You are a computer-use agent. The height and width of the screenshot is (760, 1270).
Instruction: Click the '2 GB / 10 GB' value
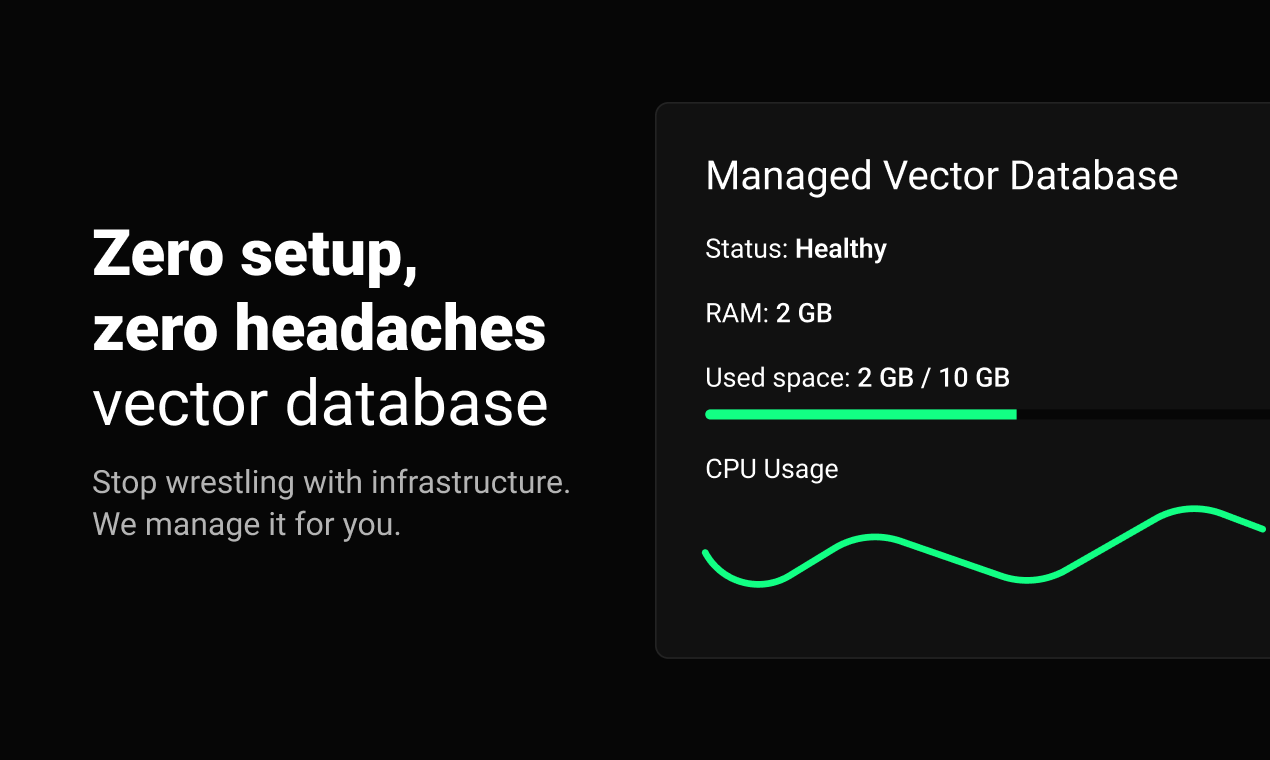(934, 378)
